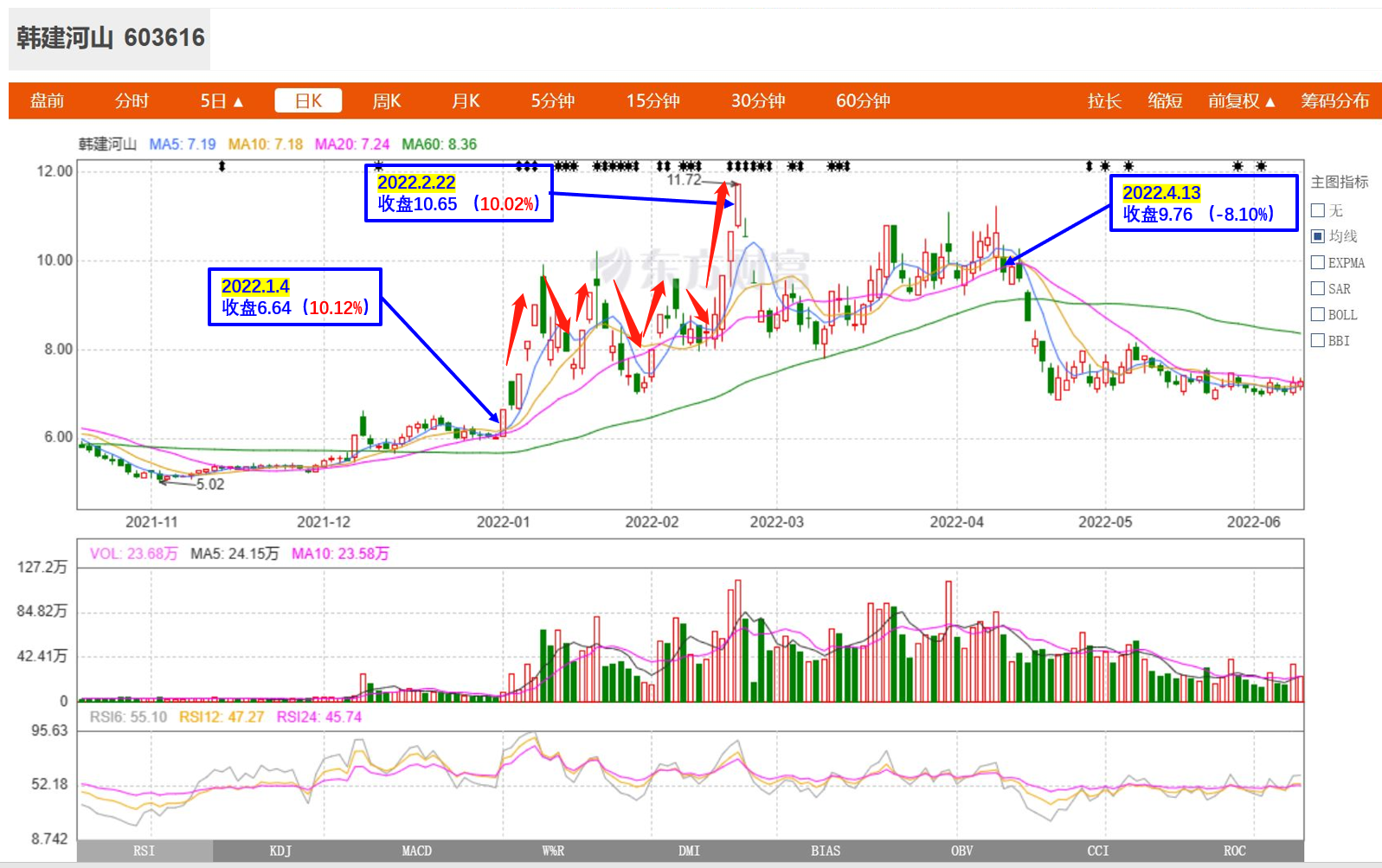The width and height of the screenshot is (1382, 868).
Task: Enable the SAR indicator checkbox
Action: pyautogui.click(x=1318, y=288)
